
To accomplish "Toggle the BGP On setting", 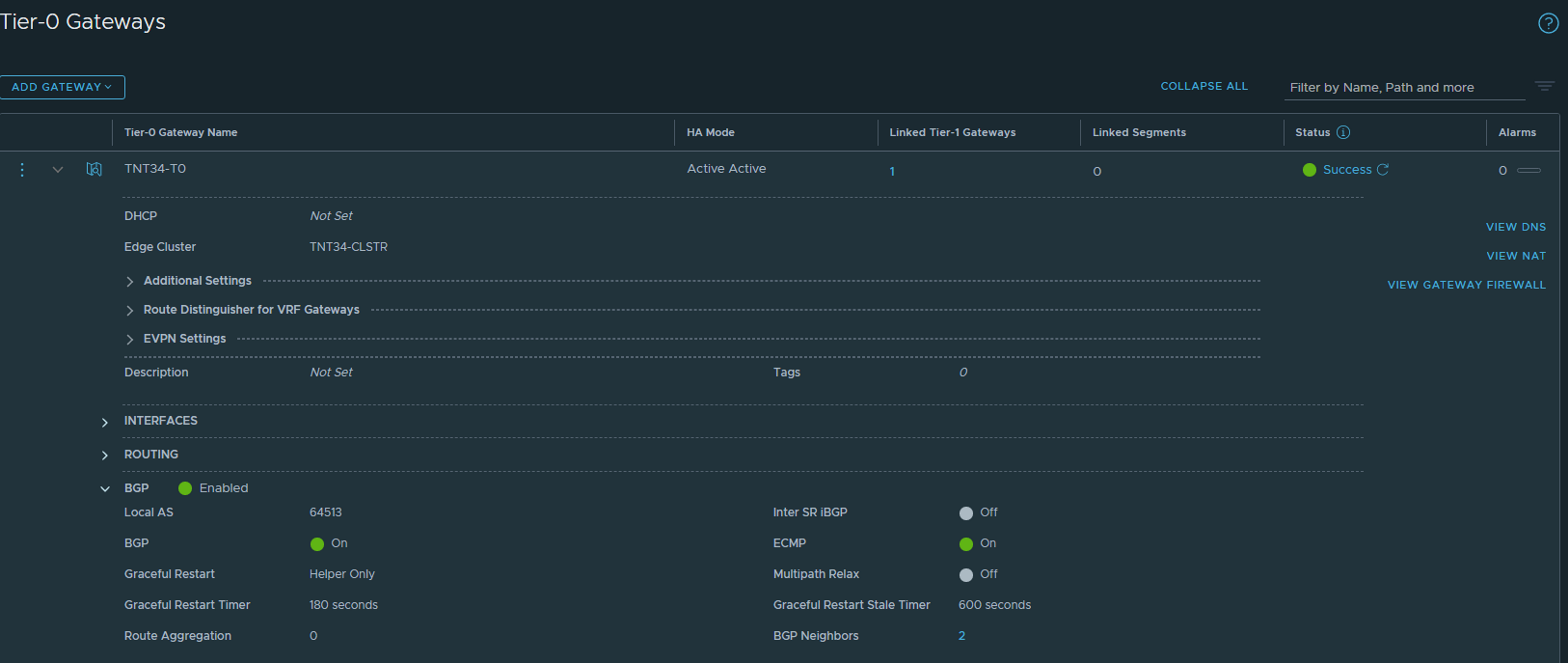I will pyautogui.click(x=317, y=544).
